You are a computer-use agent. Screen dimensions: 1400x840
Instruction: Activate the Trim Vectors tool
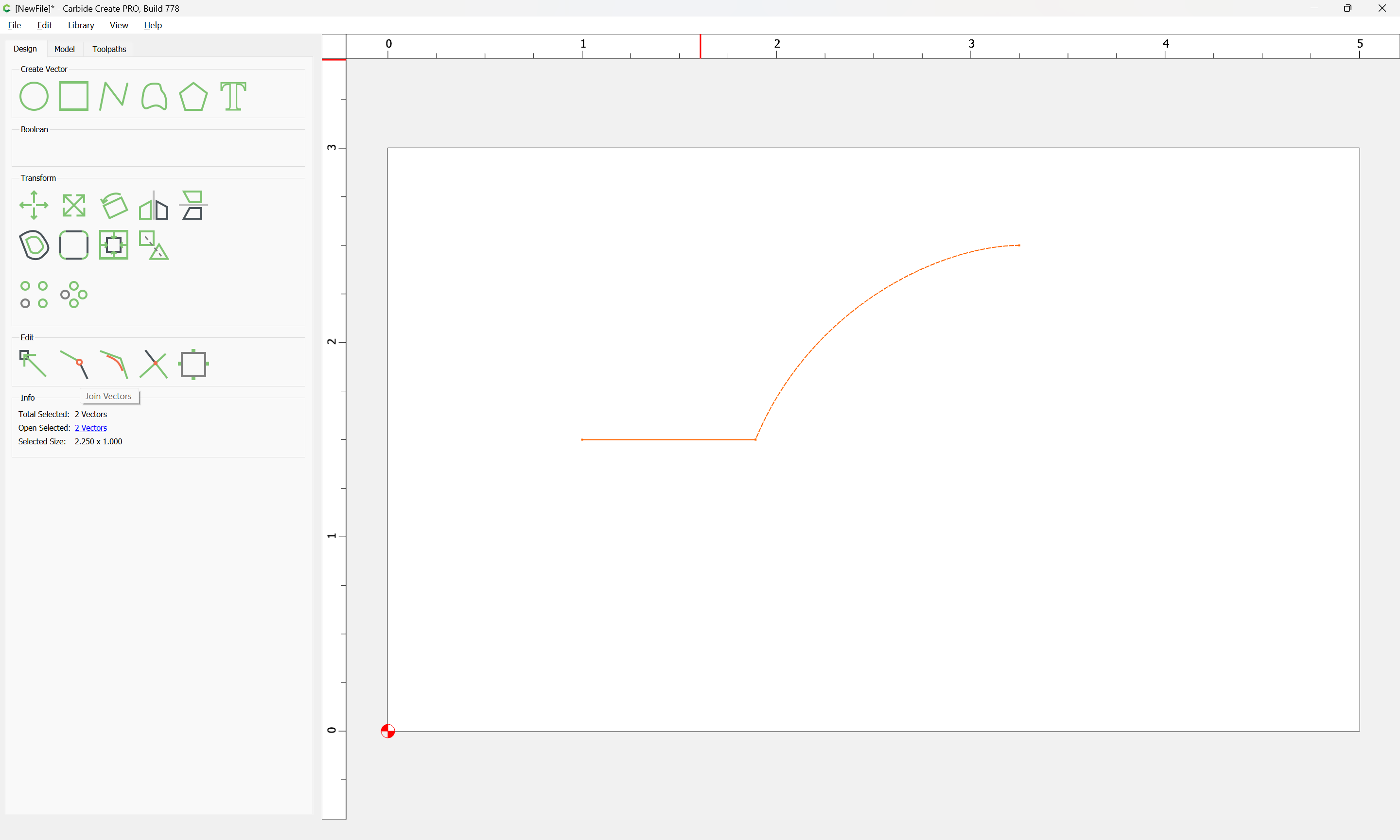coord(154,364)
